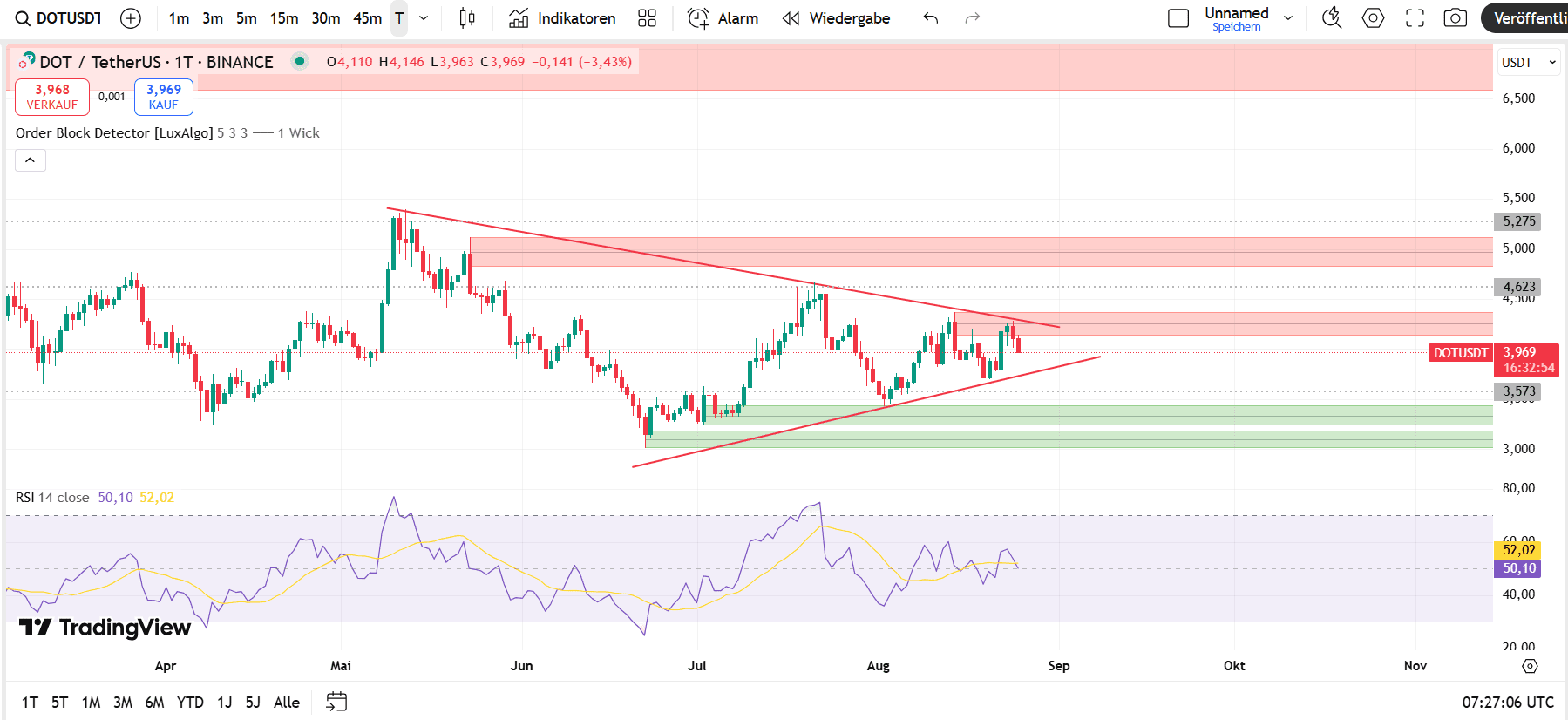Open the candlestick chart type selector

(x=467, y=18)
